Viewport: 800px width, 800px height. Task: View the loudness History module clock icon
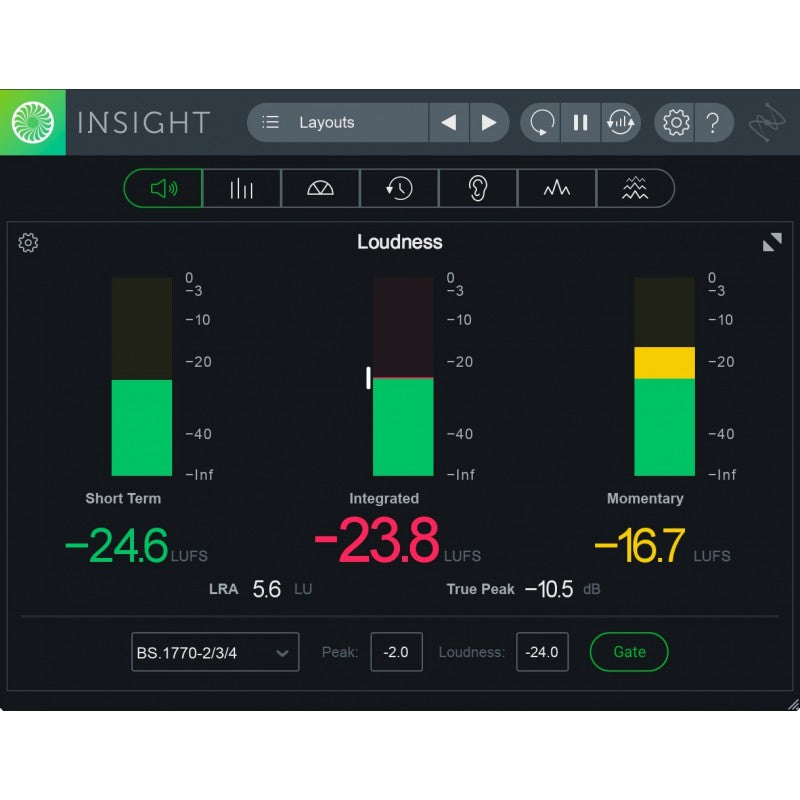(x=398, y=188)
